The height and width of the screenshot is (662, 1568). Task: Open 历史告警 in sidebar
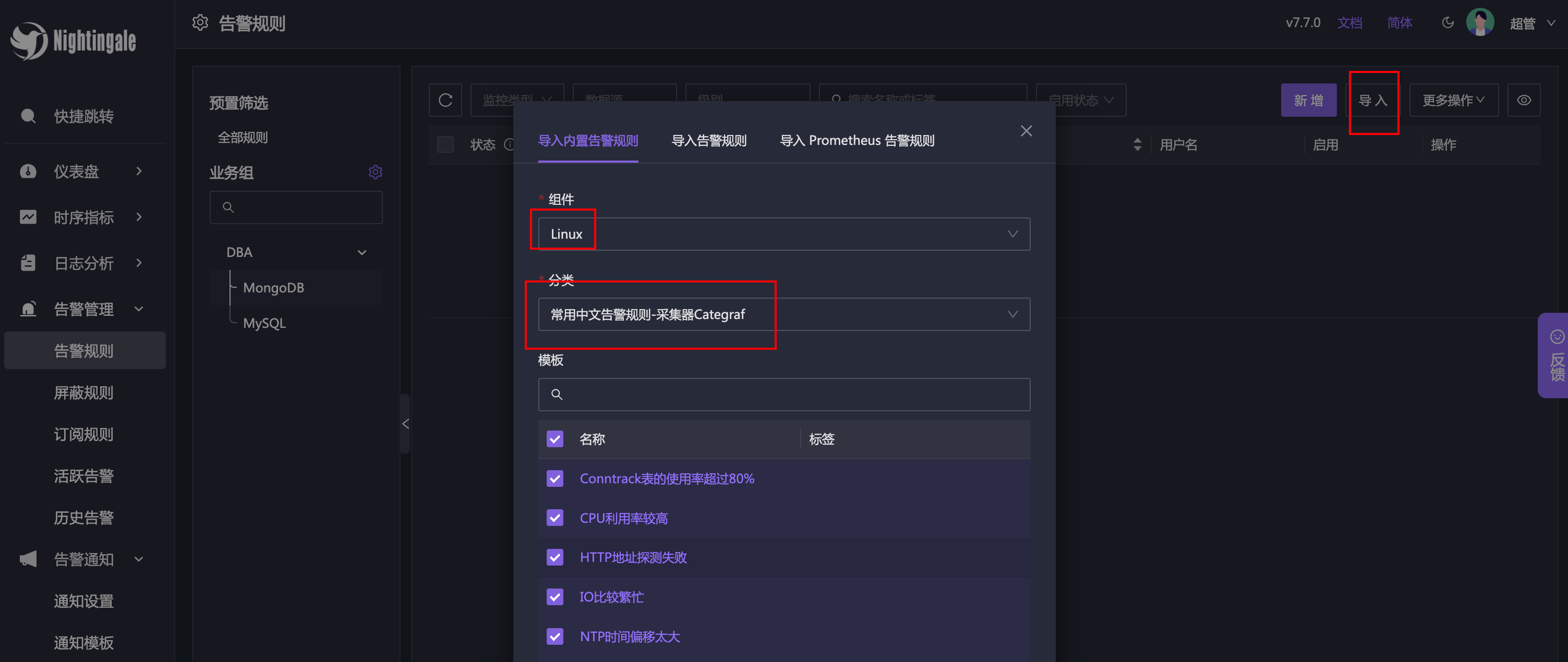click(85, 517)
